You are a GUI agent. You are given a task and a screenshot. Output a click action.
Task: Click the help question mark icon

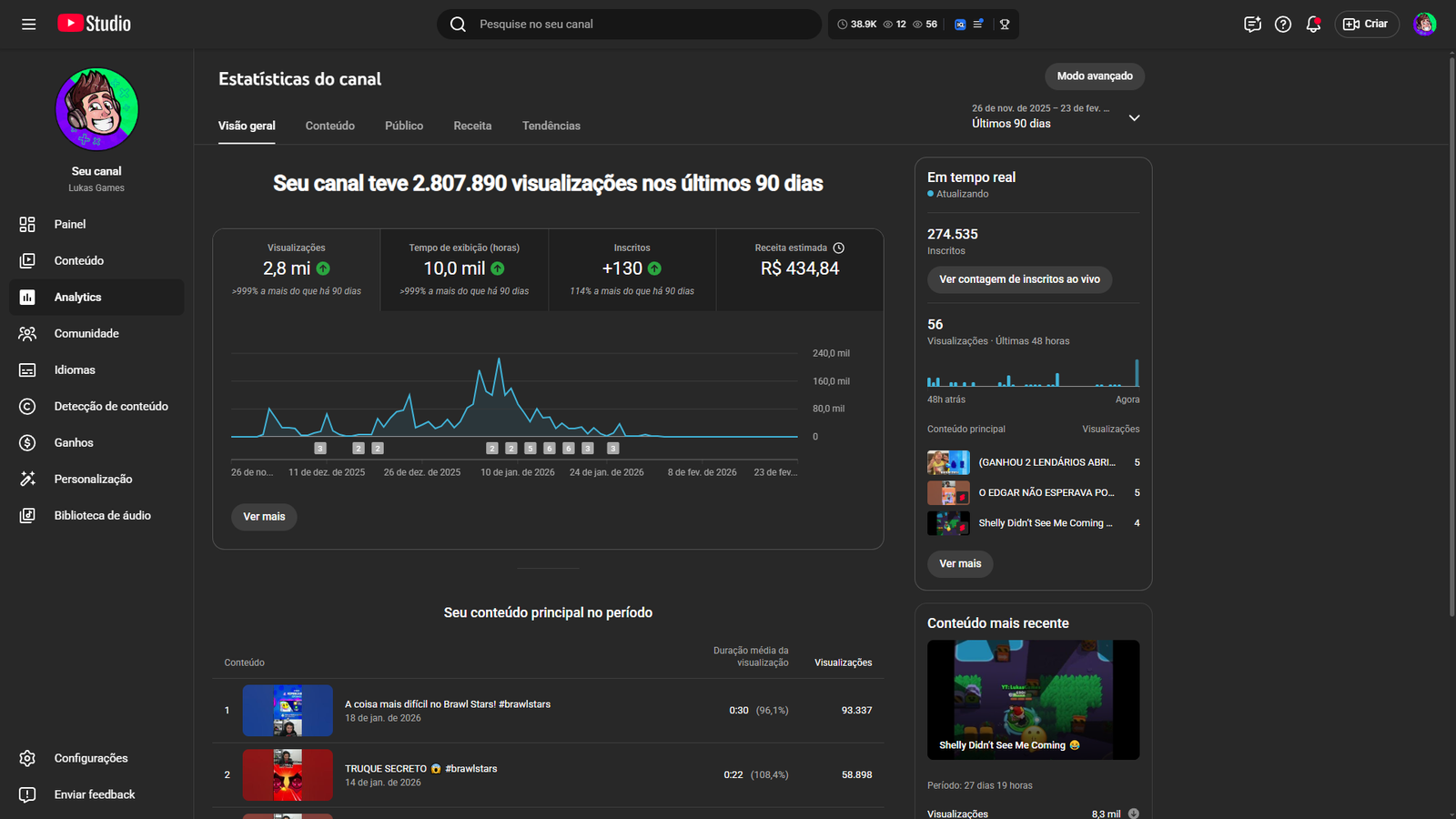pos(1282,25)
